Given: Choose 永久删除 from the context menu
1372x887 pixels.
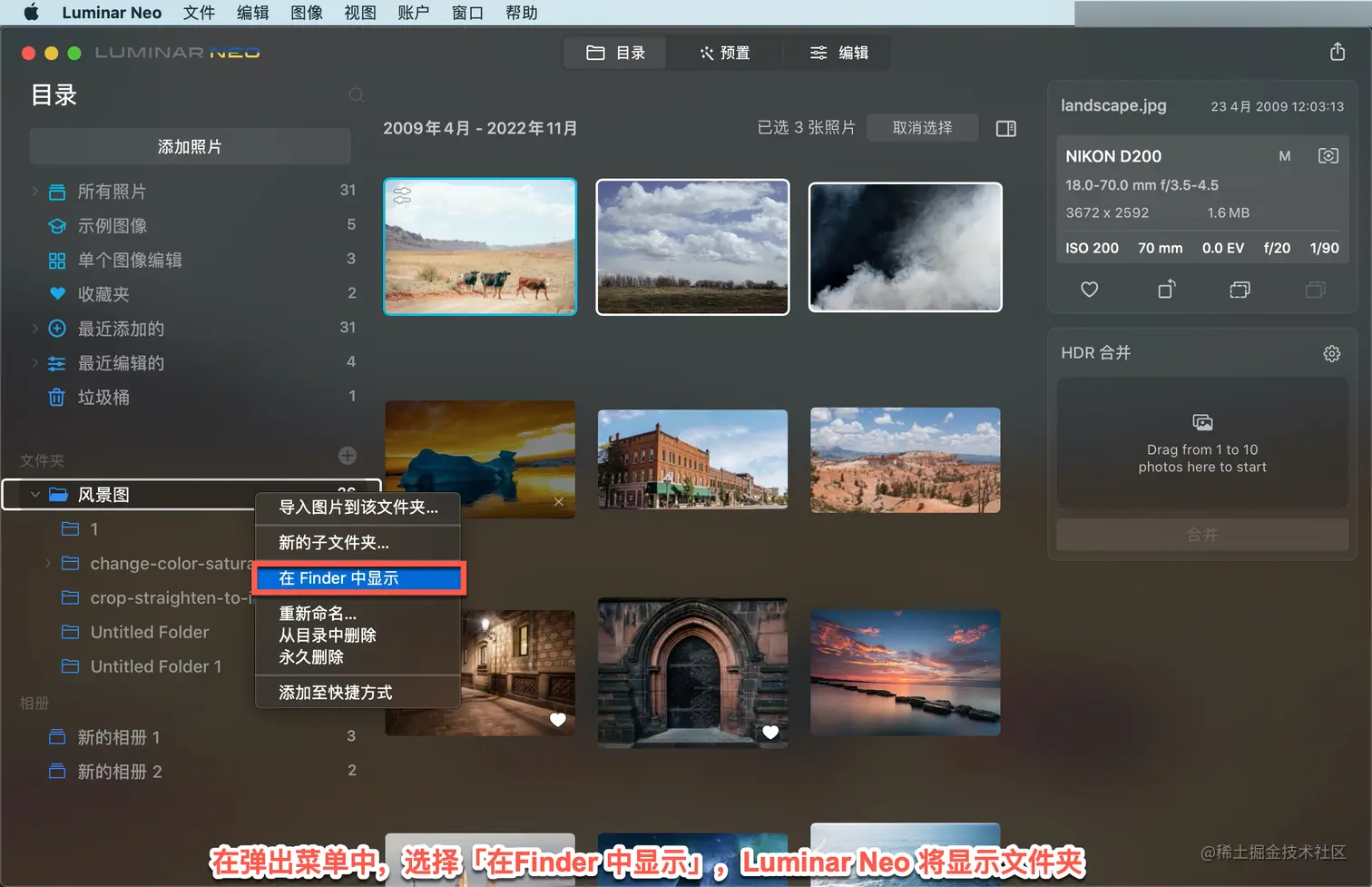Looking at the screenshot, I should point(358,657).
